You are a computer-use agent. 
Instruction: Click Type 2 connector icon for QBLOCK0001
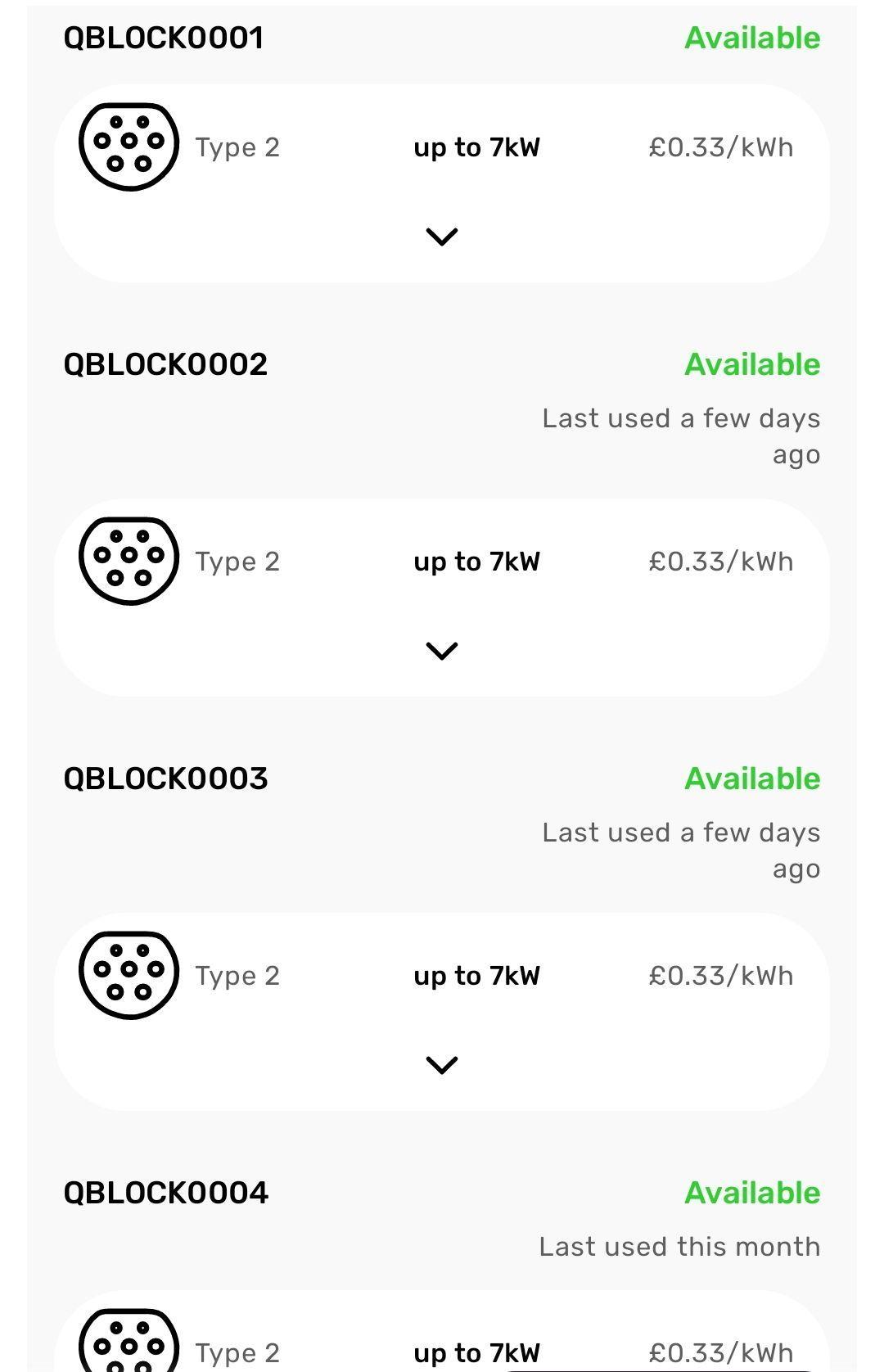129,147
